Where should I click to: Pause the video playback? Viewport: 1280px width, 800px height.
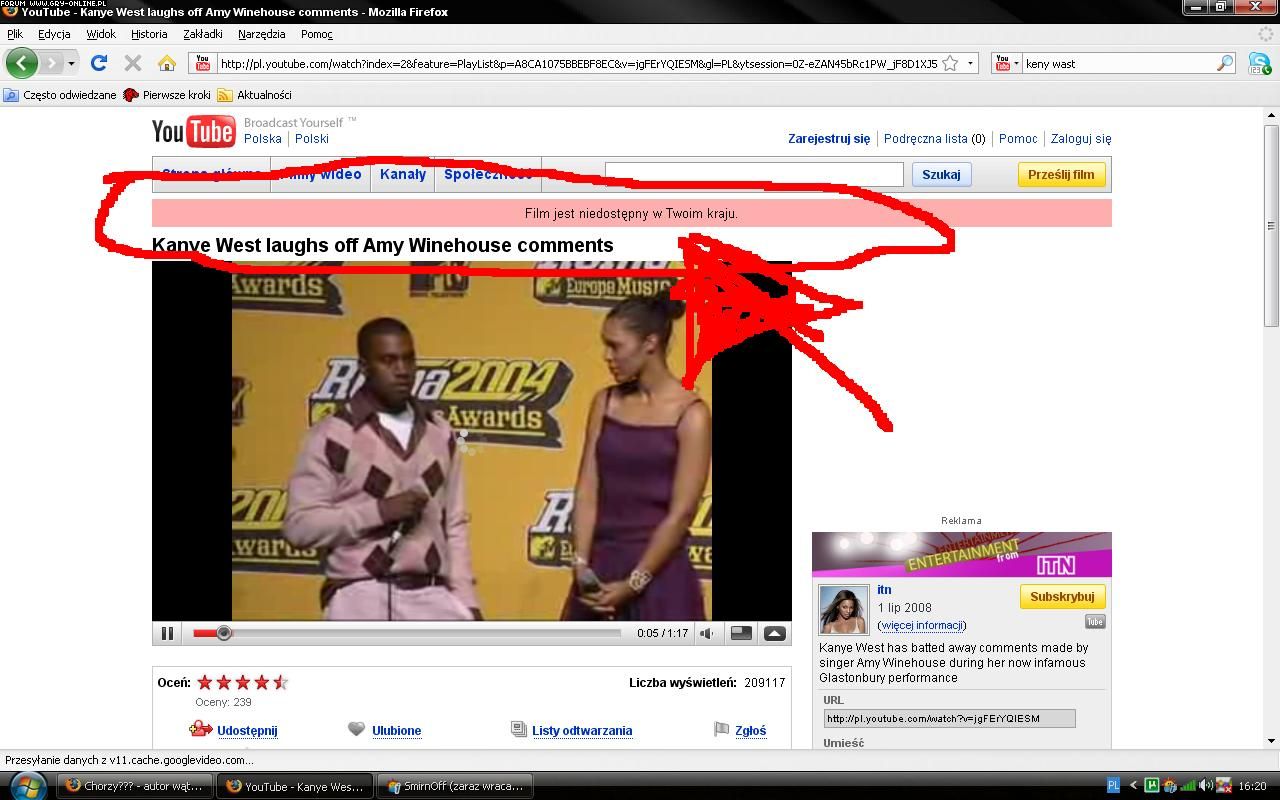click(x=167, y=633)
